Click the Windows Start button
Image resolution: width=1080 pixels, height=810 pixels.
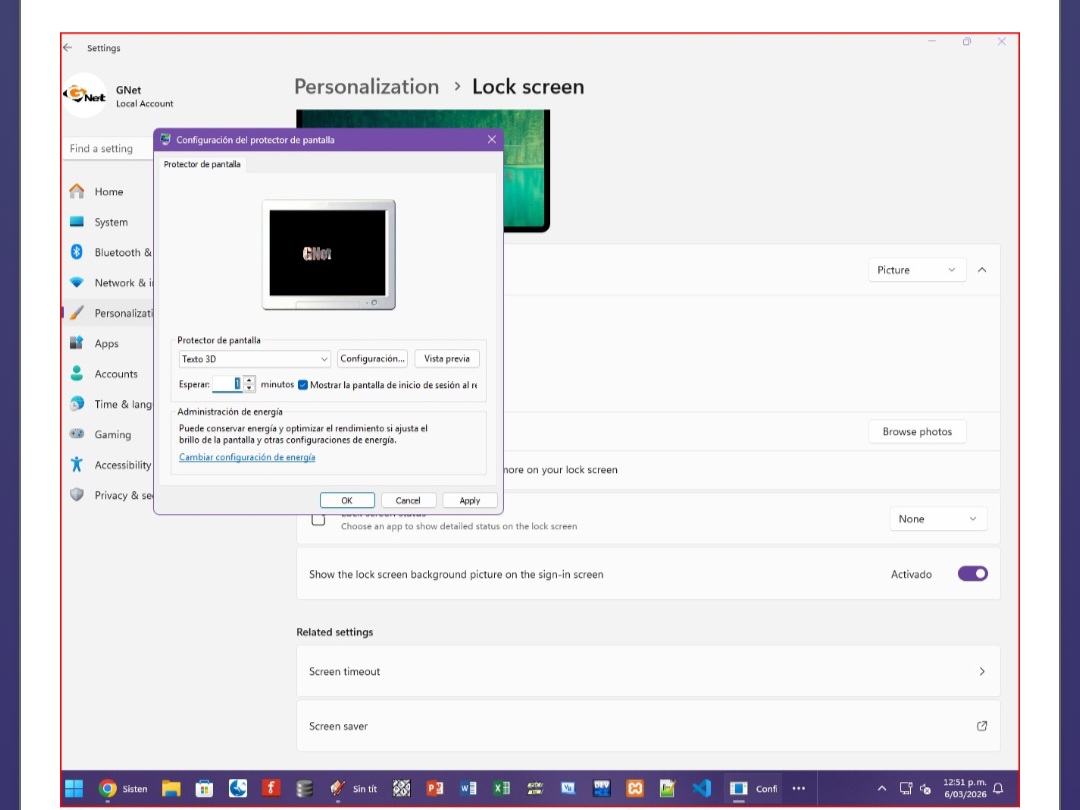74,788
